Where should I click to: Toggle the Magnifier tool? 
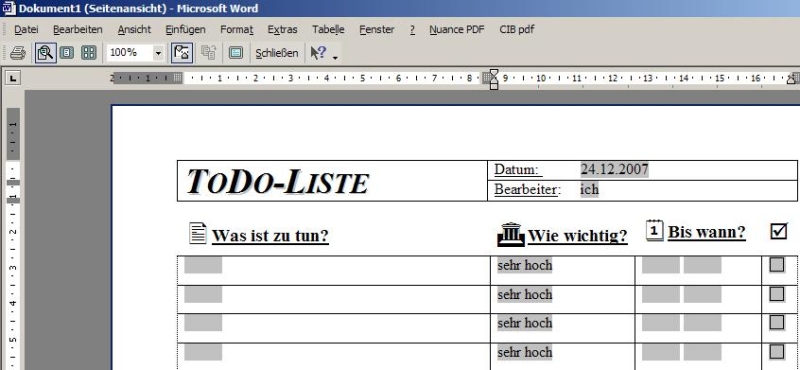tap(46, 53)
